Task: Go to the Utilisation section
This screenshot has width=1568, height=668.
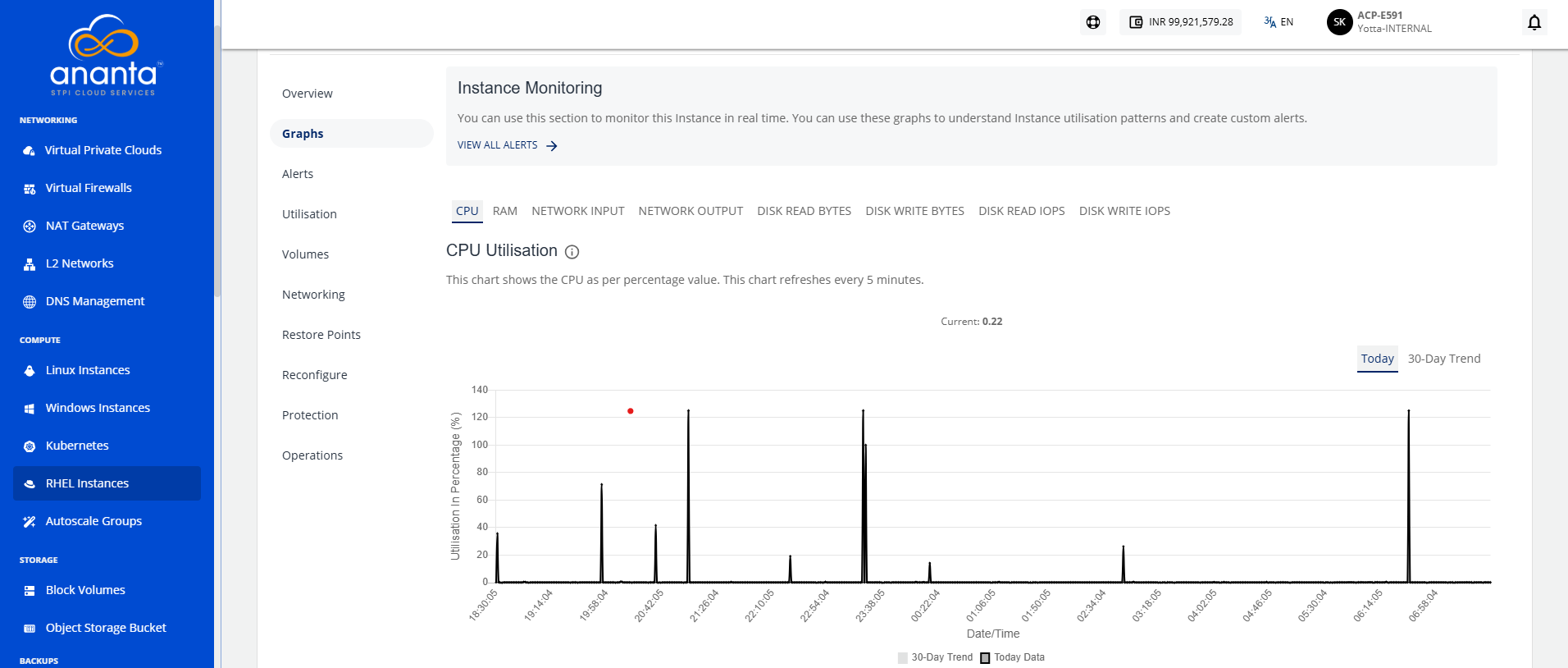Action: (309, 214)
